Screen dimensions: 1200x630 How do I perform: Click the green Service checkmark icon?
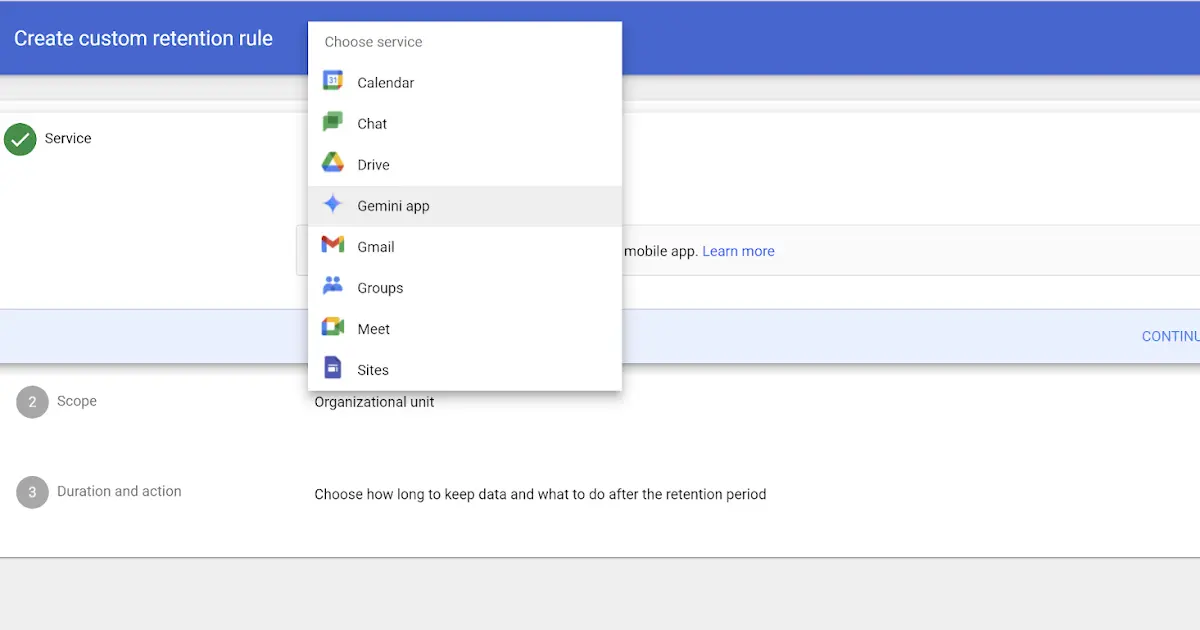20,139
